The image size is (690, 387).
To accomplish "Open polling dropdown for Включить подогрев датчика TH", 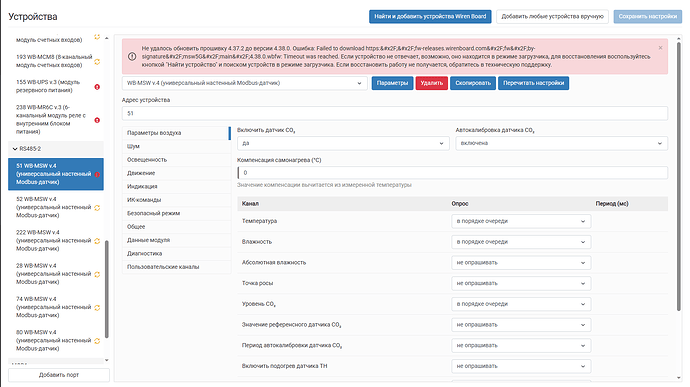I will pos(521,366).
